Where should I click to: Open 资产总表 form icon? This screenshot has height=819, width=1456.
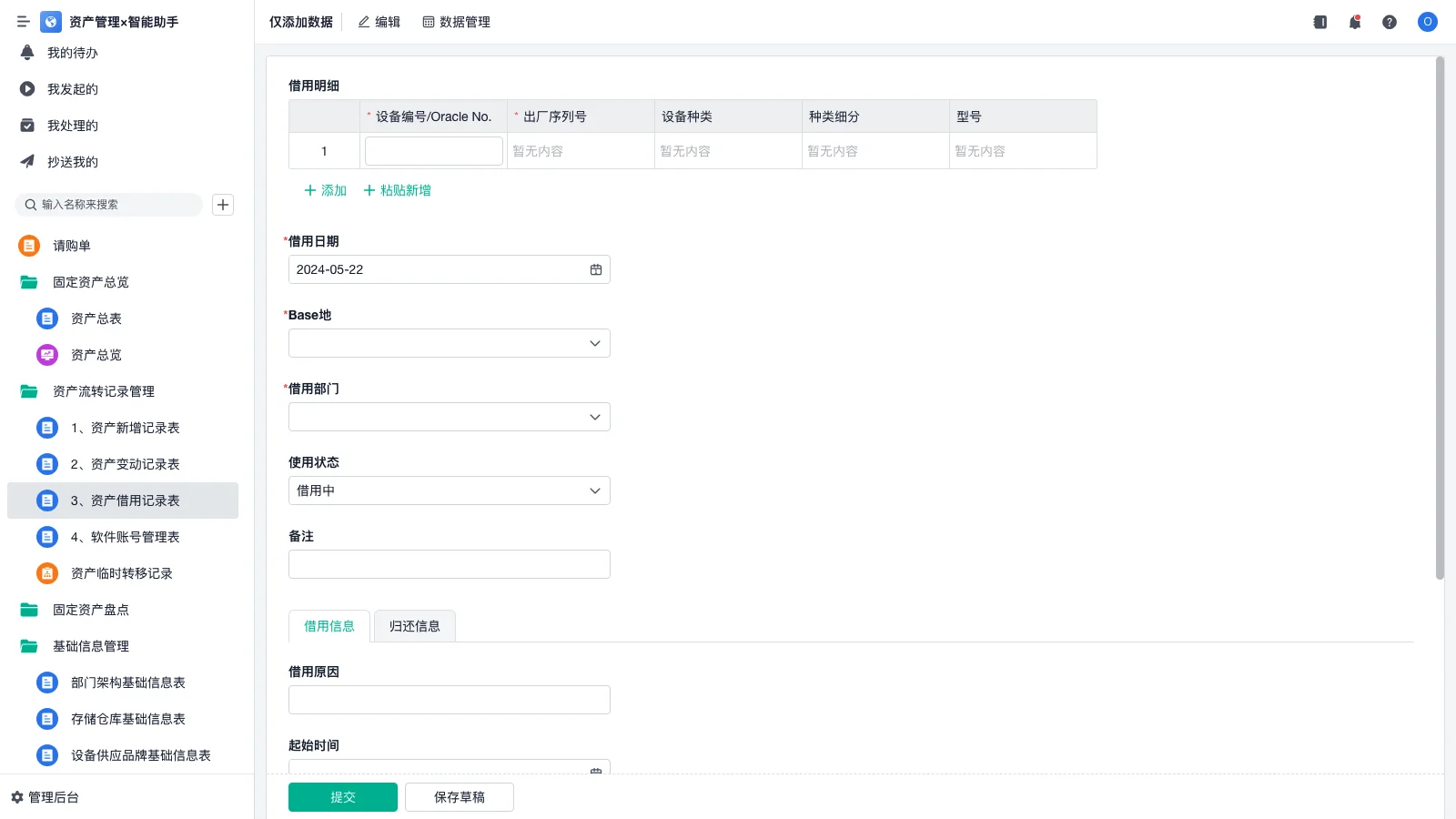pos(47,318)
